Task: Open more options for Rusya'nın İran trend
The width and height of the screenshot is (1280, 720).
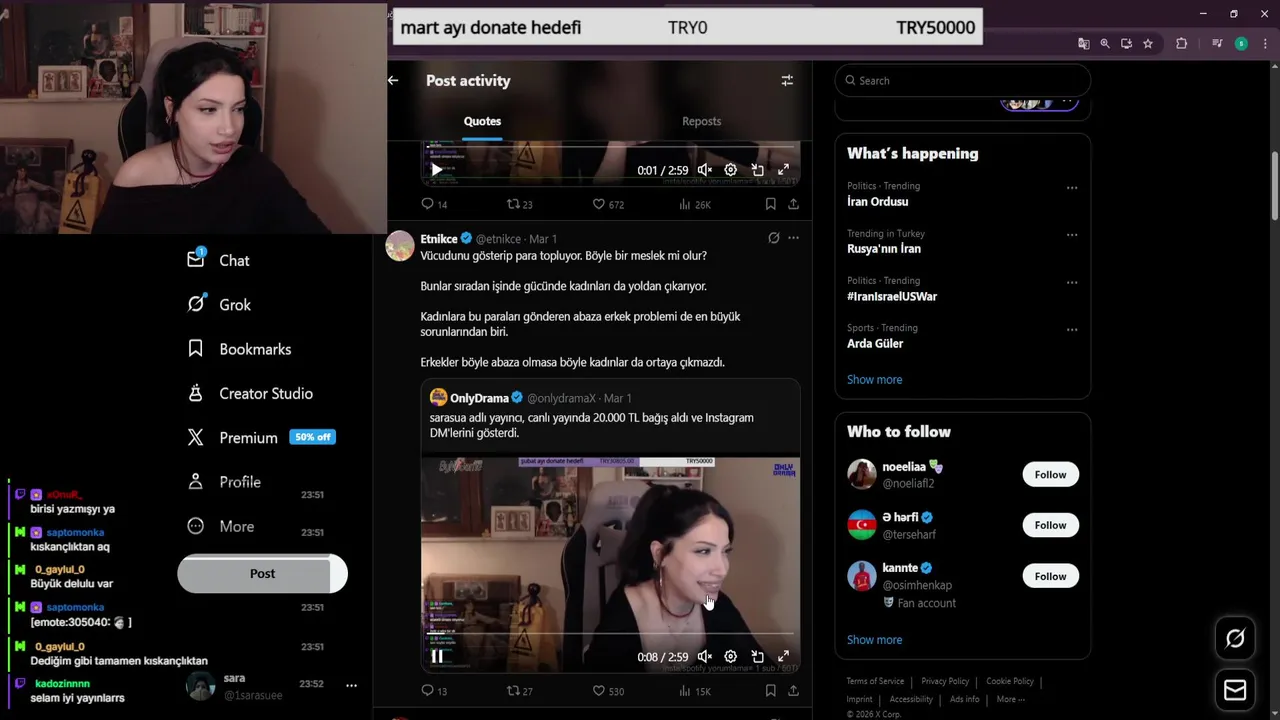Action: pos(1072,235)
